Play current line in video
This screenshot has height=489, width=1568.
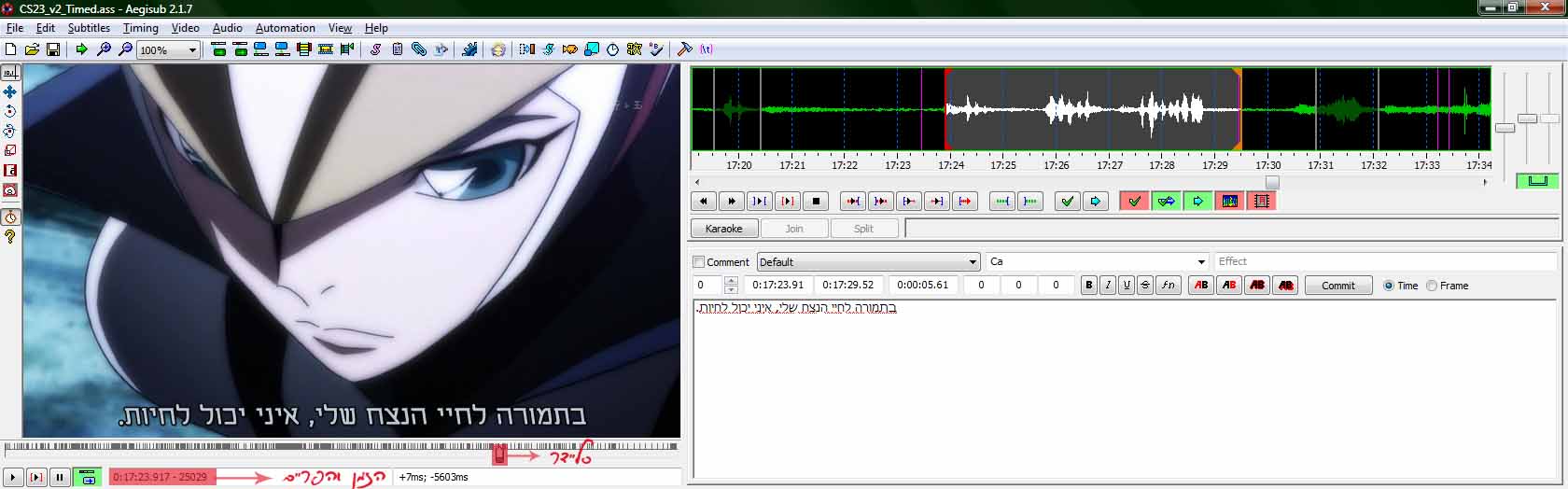pos(36,478)
